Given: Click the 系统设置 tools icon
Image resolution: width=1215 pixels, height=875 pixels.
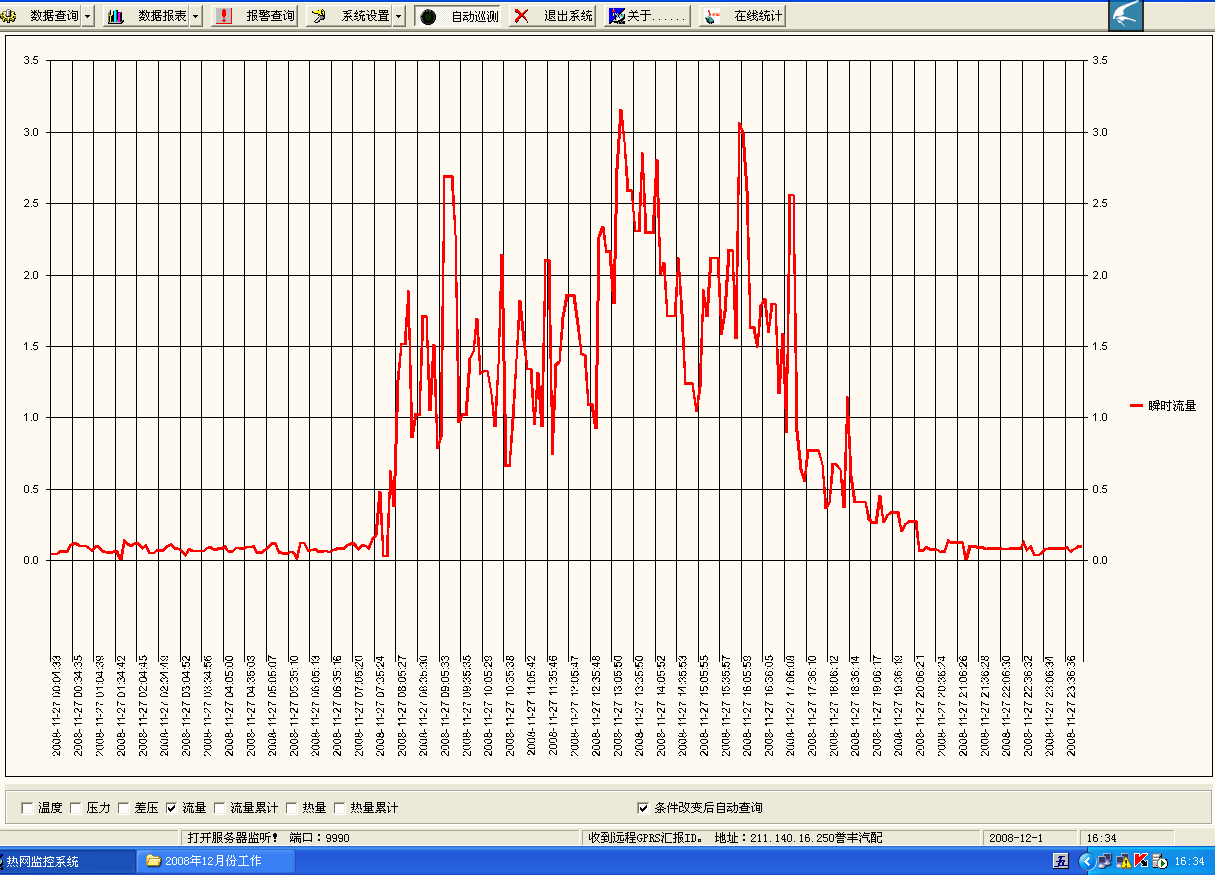Looking at the screenshot, I should tap(319, 16).
